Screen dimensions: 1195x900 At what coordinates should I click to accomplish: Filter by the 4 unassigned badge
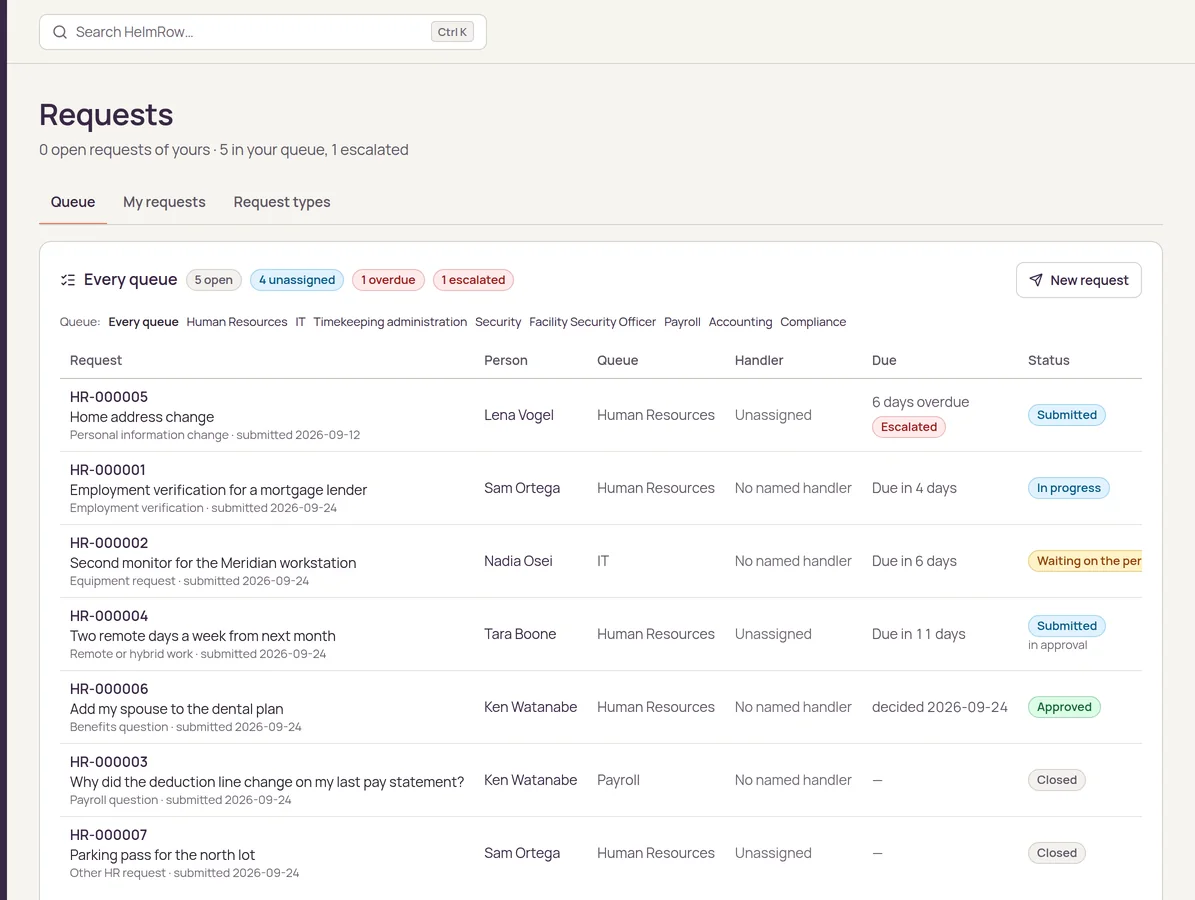tap(297, 280)
